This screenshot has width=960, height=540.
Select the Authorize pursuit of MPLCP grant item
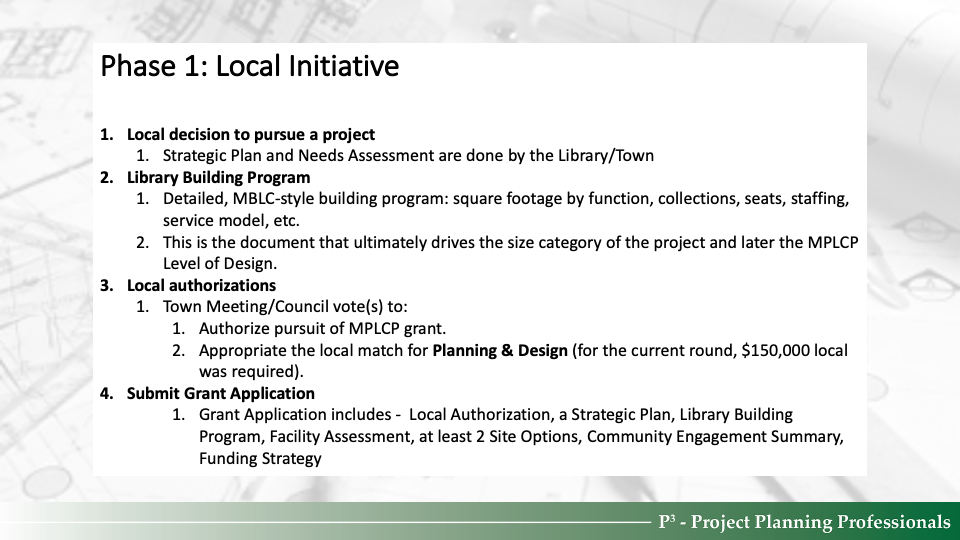(x=322, y=328)
